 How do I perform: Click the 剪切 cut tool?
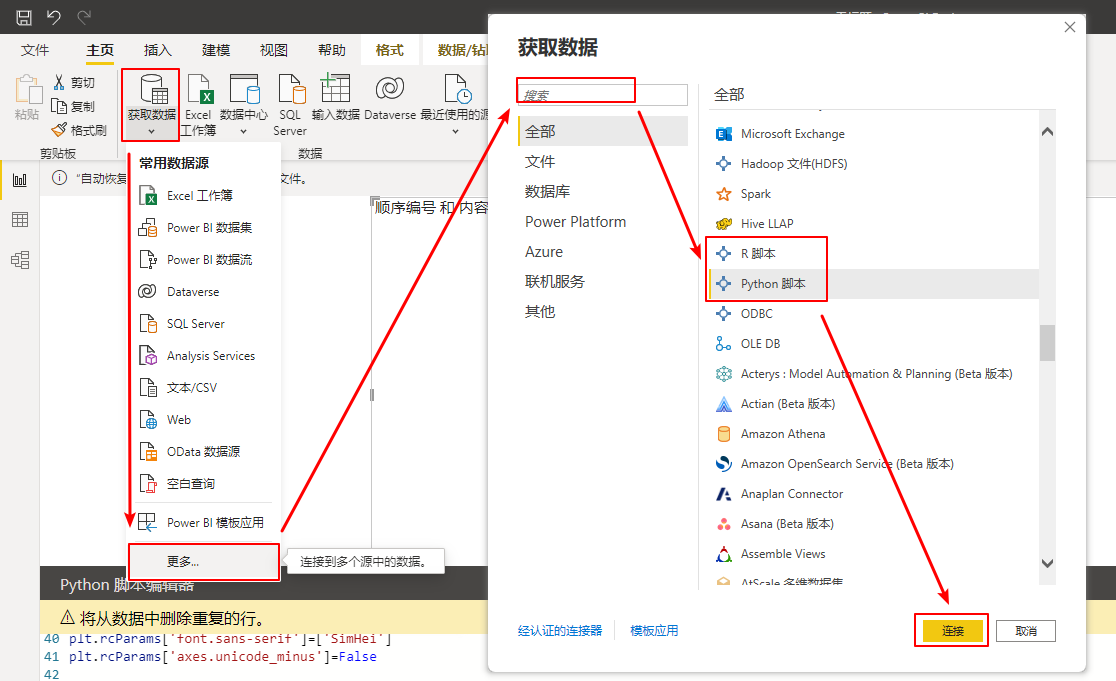tap(73, 83)
